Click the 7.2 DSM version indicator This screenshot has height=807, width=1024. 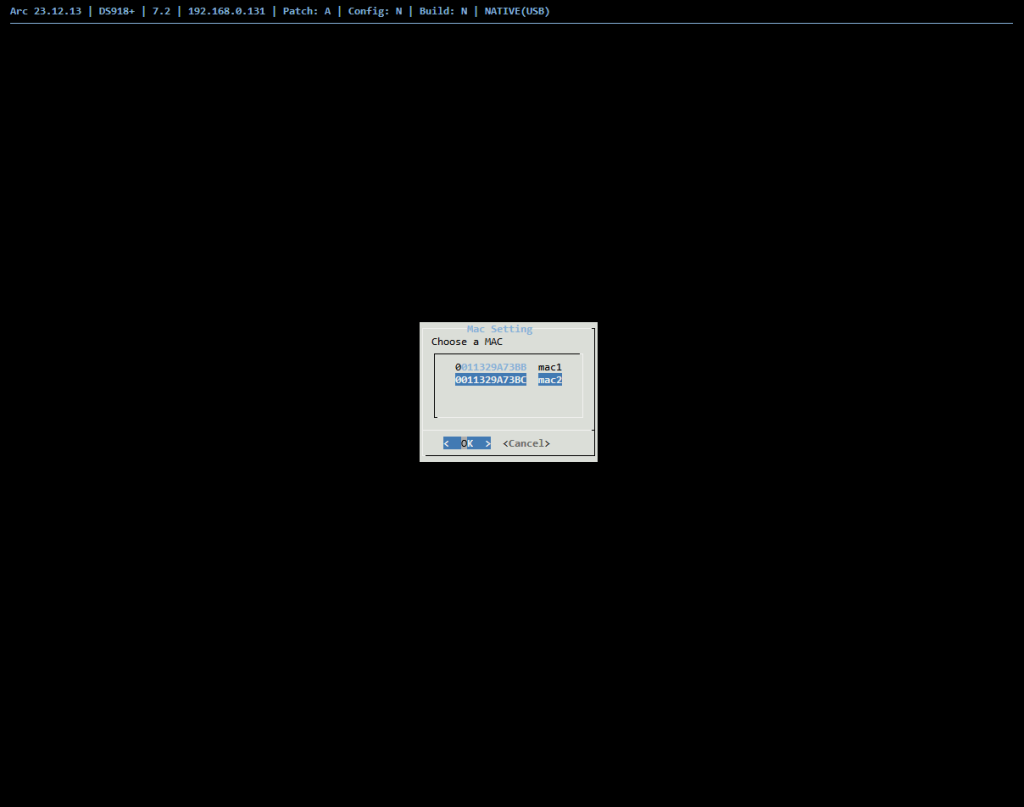161,11
